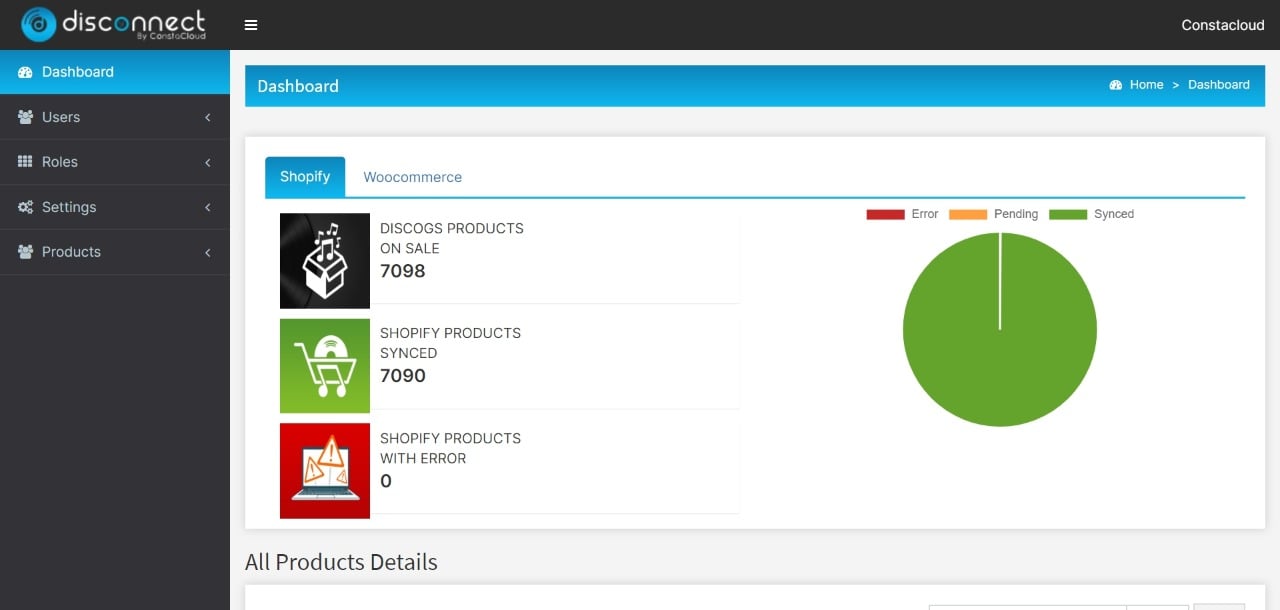This screenshot has height=610, width=1280.
Task: Click the Shopify error laptop warning image
Action: tap(325, 471)
